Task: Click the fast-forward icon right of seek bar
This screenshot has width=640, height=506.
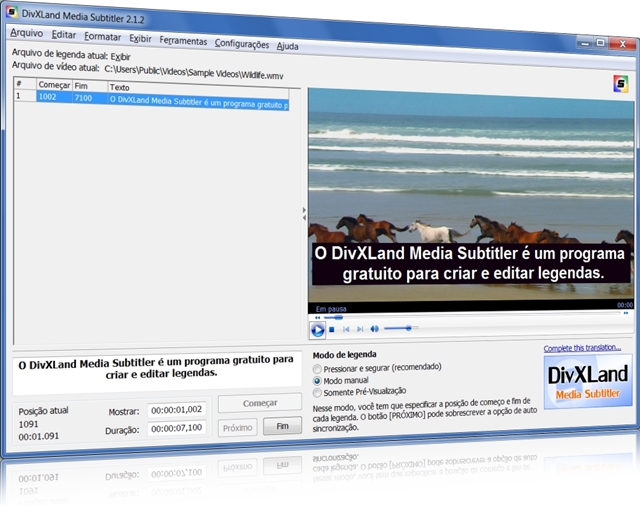Action: tap(626, 313)
